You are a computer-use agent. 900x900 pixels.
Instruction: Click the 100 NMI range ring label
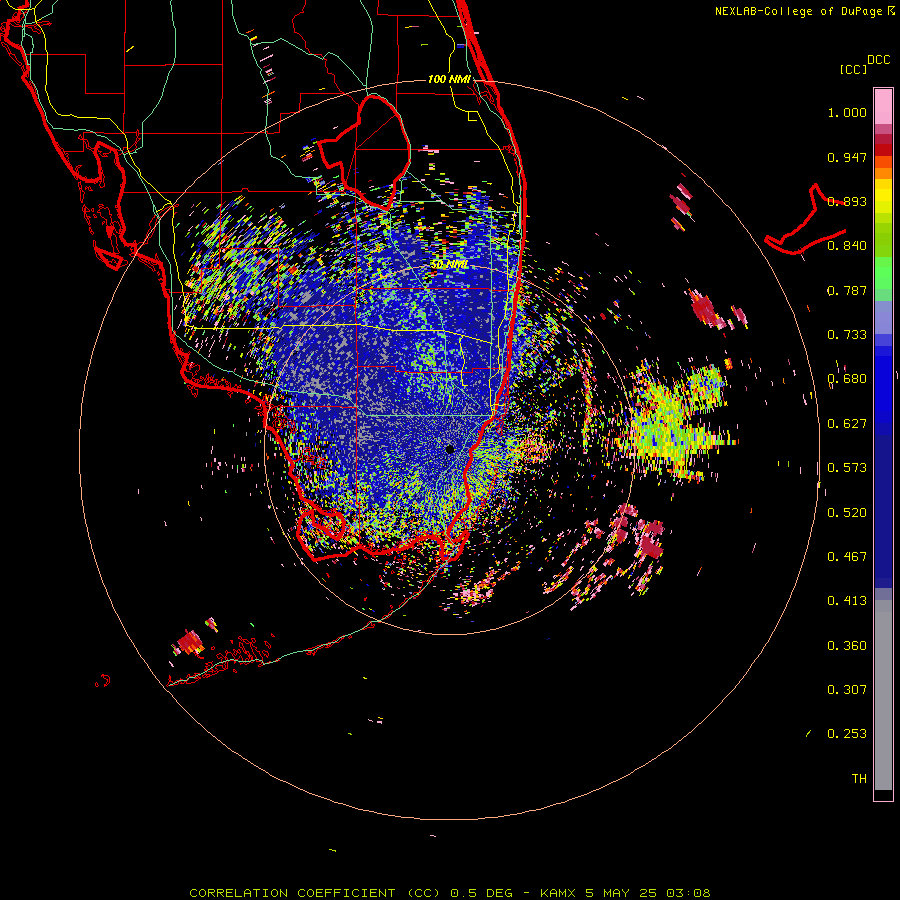(449, 79)
